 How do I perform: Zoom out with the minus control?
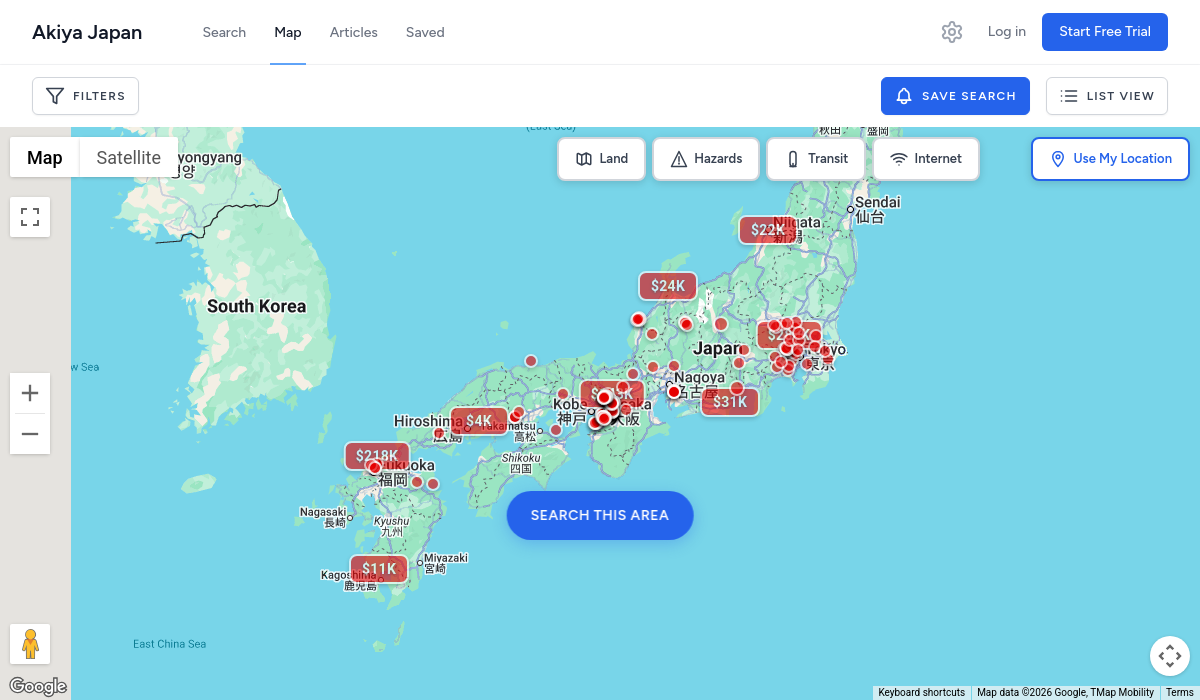point(30,434)
